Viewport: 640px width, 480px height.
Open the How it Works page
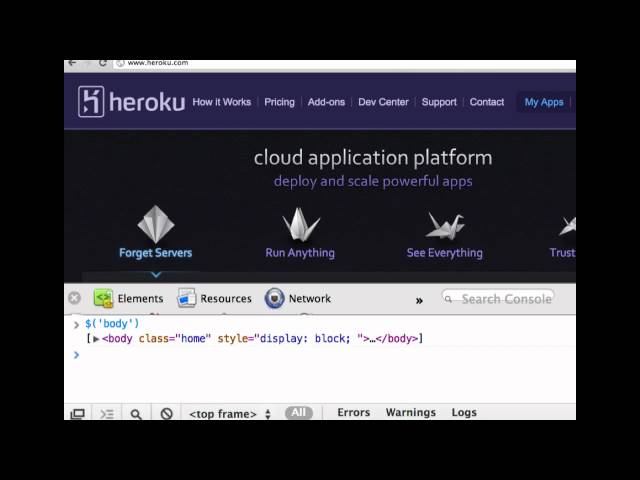coord(222,102)
